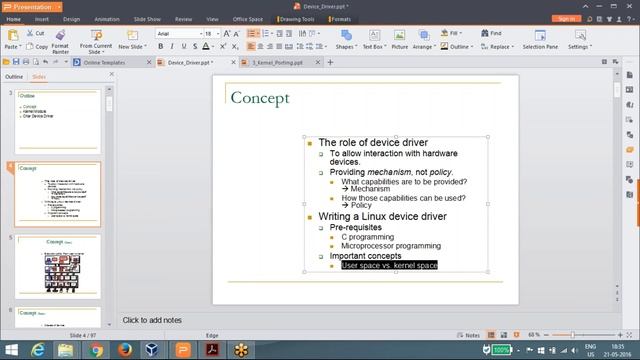Start reading view from status bar
Image resolution: width=640 pixels, height=360 pixels.
click(516, 335)
